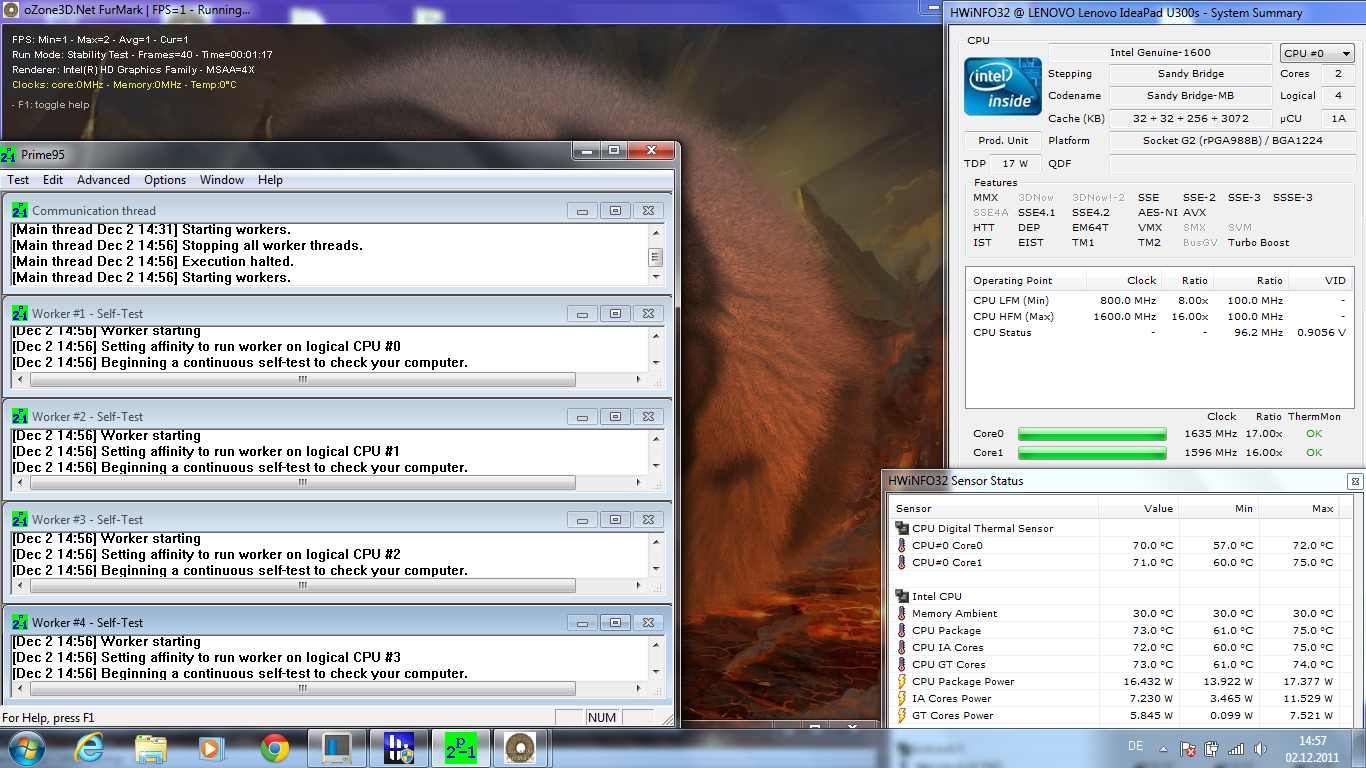
Task: Click the Worker #3 Self-Test window icon
Action: click(x=20, y=519)
